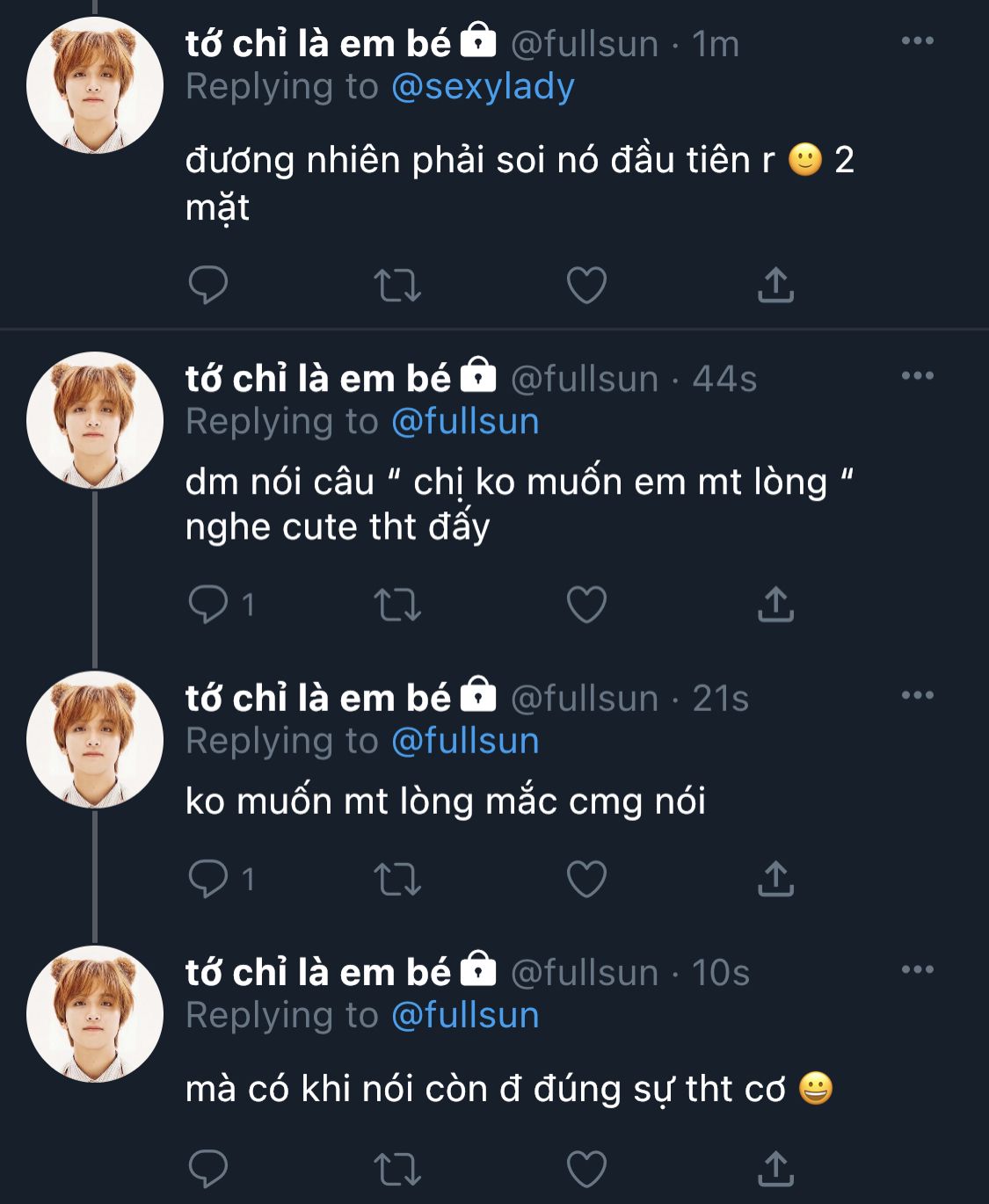Open more options on the 1m tweet
This screenshot has height=1204, width=989.
tap(917, 41)
